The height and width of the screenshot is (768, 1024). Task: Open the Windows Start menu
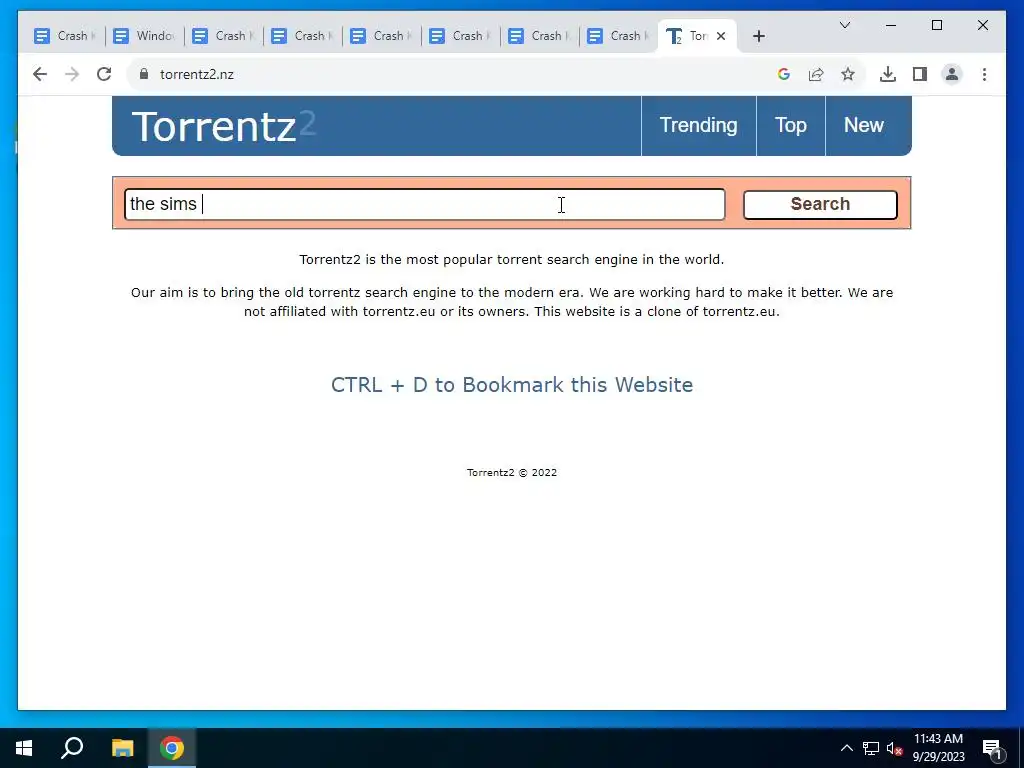[x=24, y=748]
